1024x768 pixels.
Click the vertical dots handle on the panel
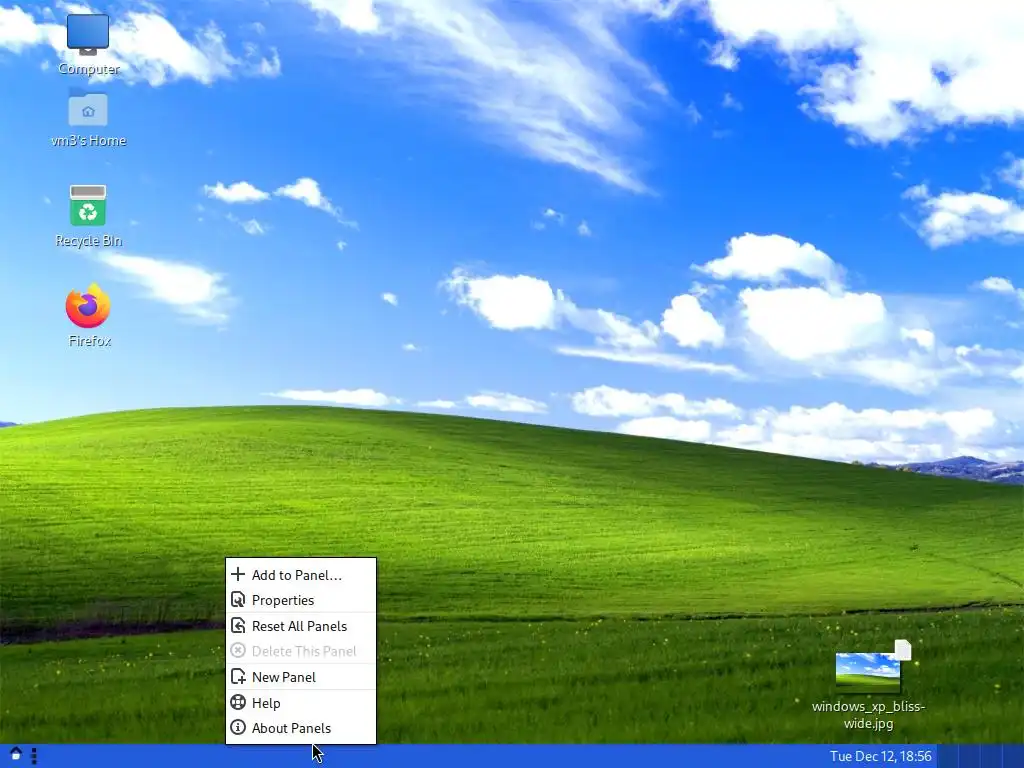pos(34,756)
